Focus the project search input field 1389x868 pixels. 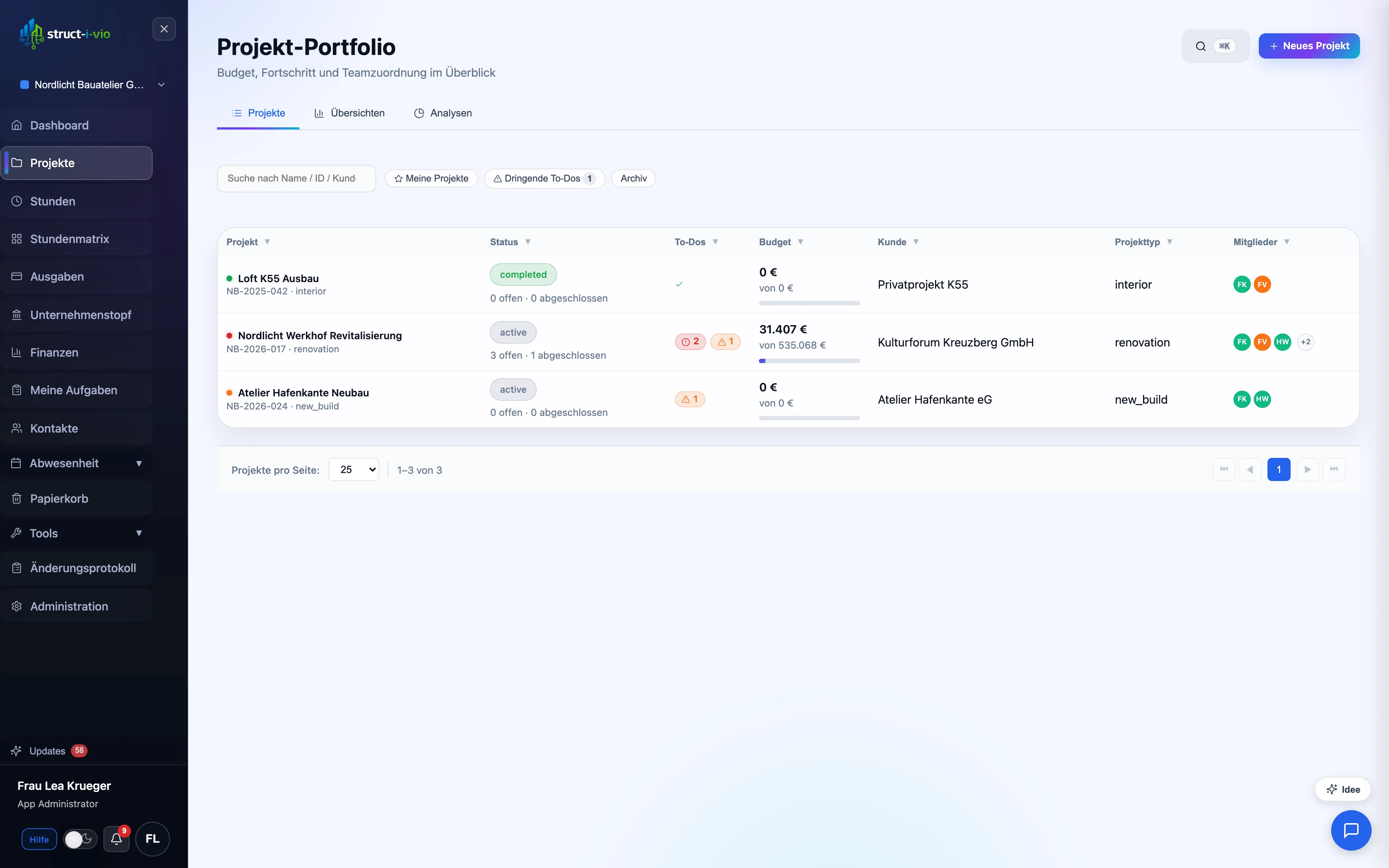[296, 179]
